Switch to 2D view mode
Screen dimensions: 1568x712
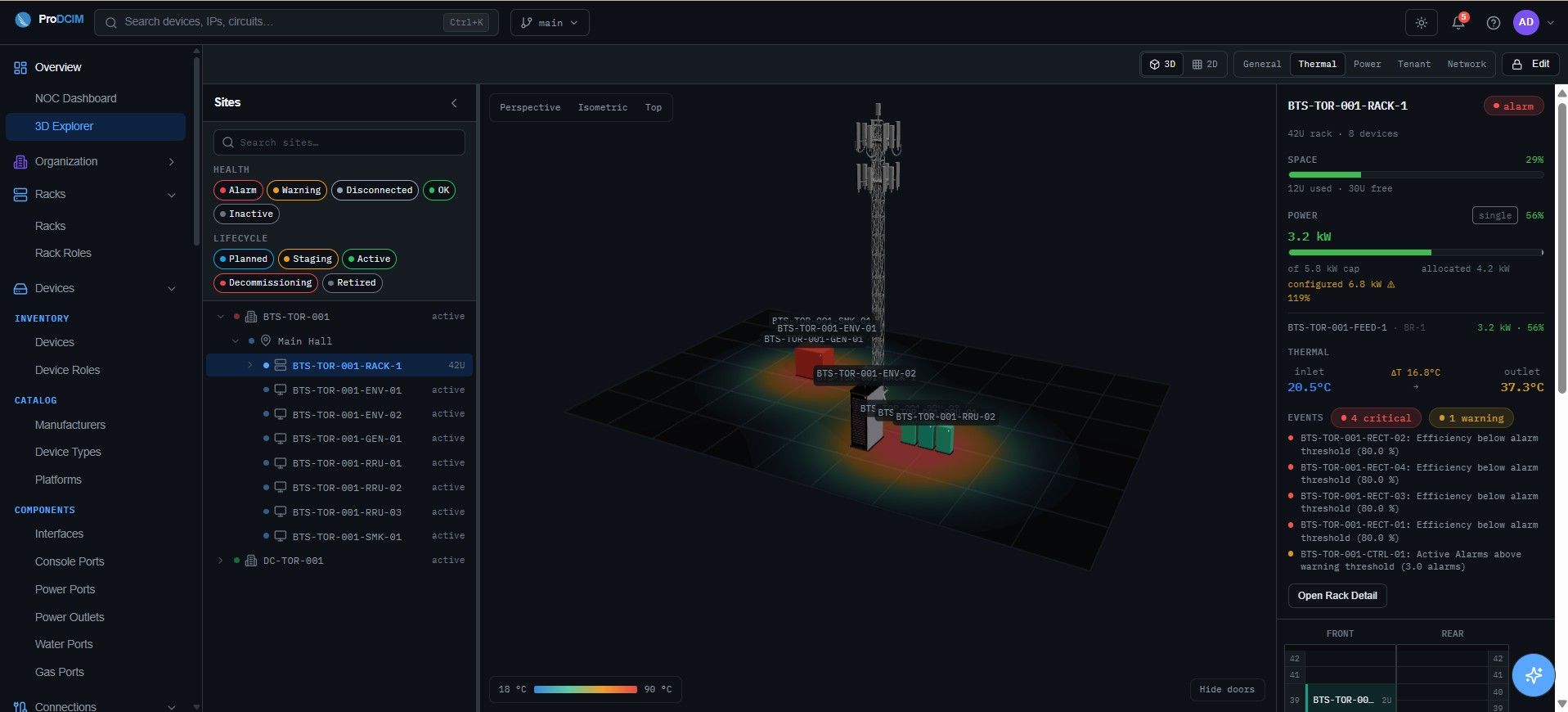(x=1205, y=65)
